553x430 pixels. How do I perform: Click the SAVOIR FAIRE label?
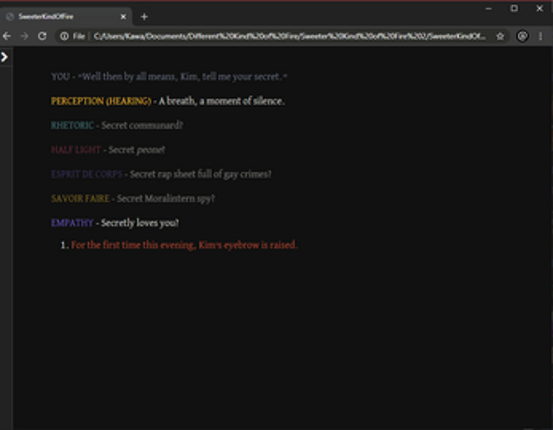pos(80,199)
